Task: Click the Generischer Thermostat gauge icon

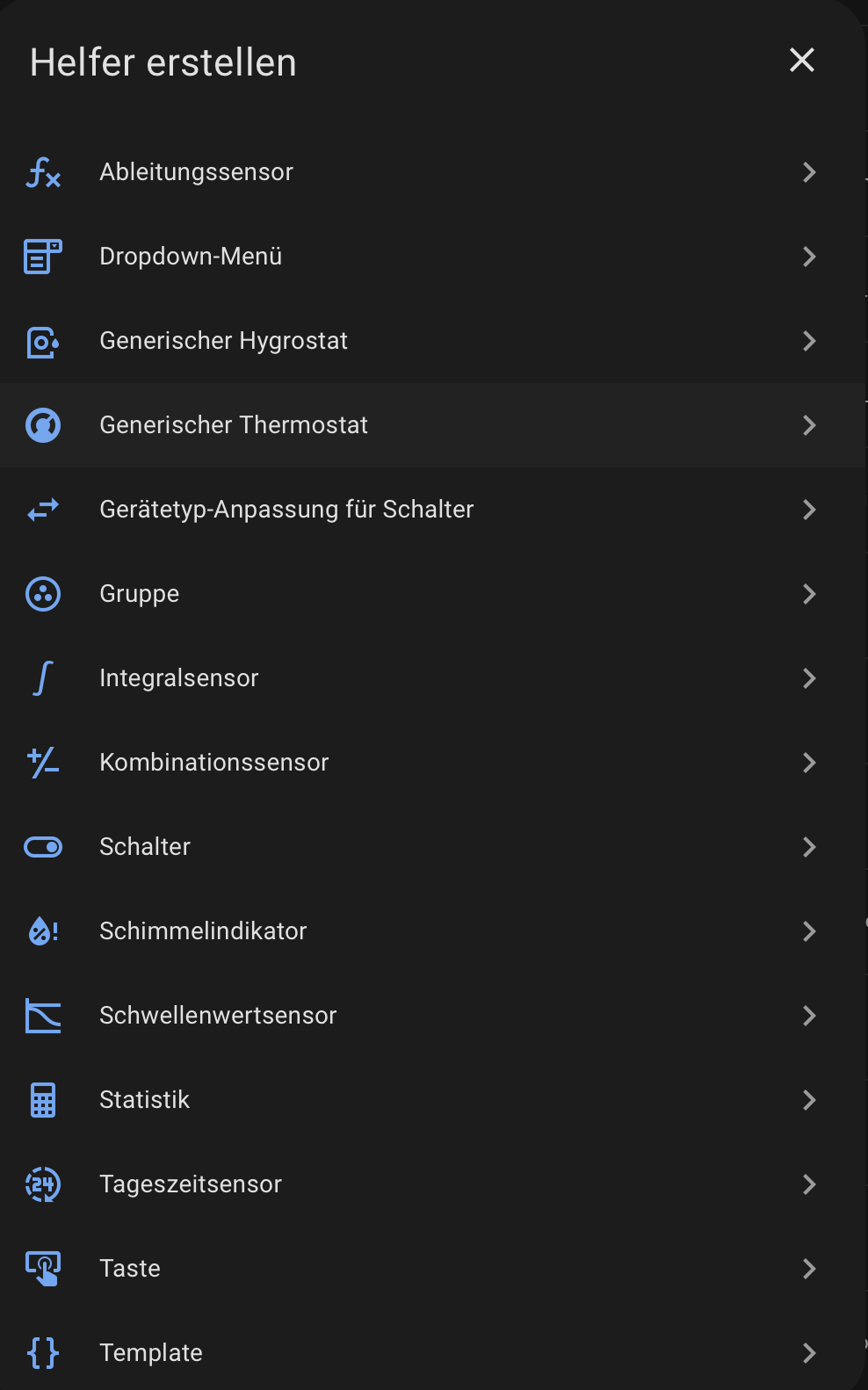Action: [43, 425]
